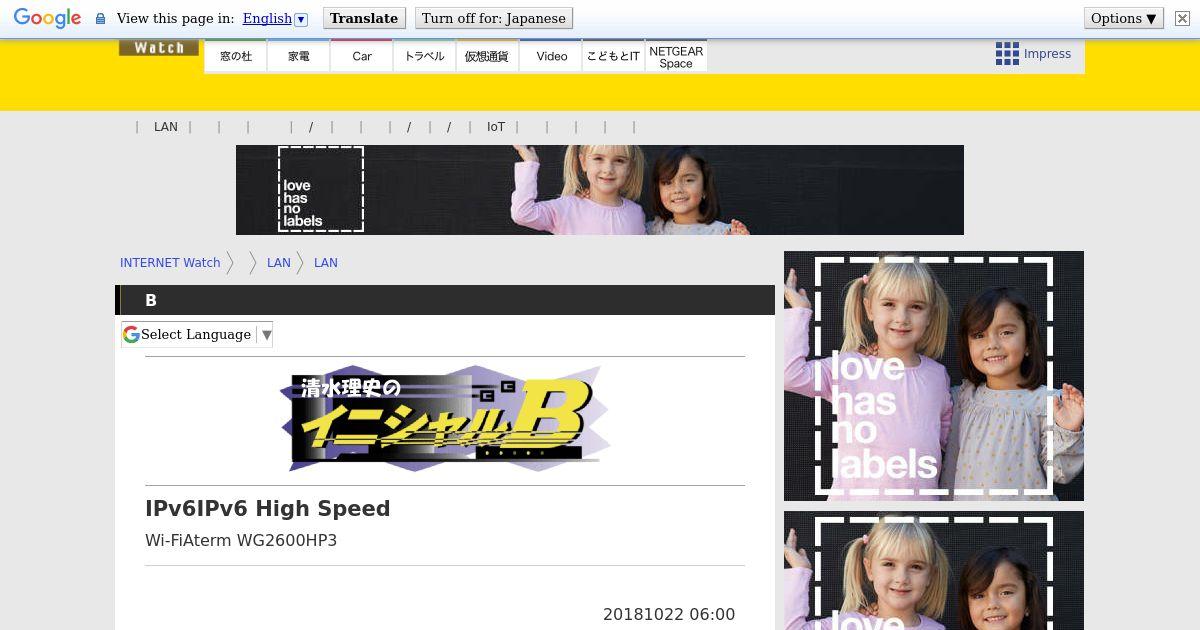1200x630 pixels.
Task: Click the INTERNET Watch breadcrumb link
Action: click(170, 263)
